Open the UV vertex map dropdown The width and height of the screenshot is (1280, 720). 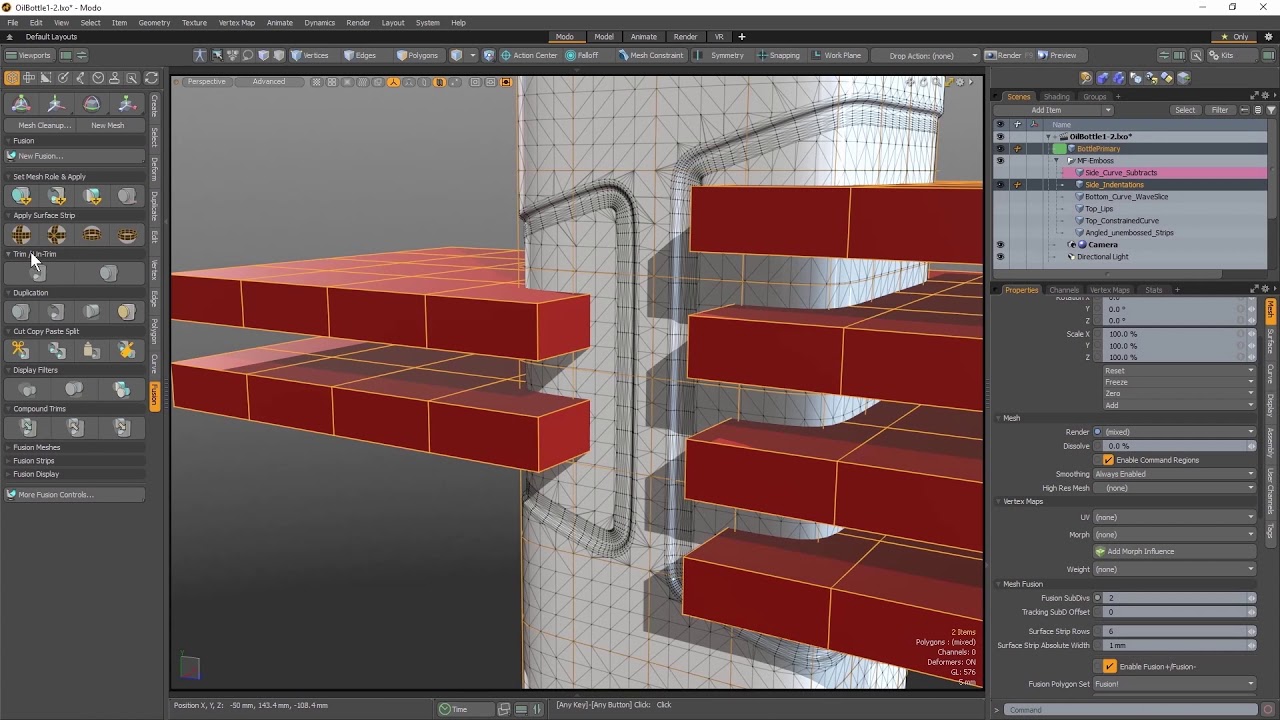pyautogui.click(x=1174, y=517)
